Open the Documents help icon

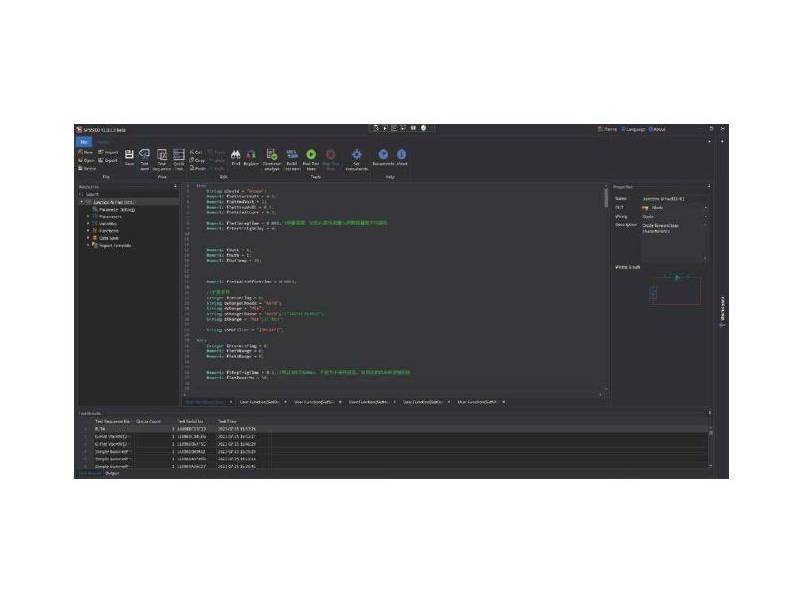coord(383,154)
